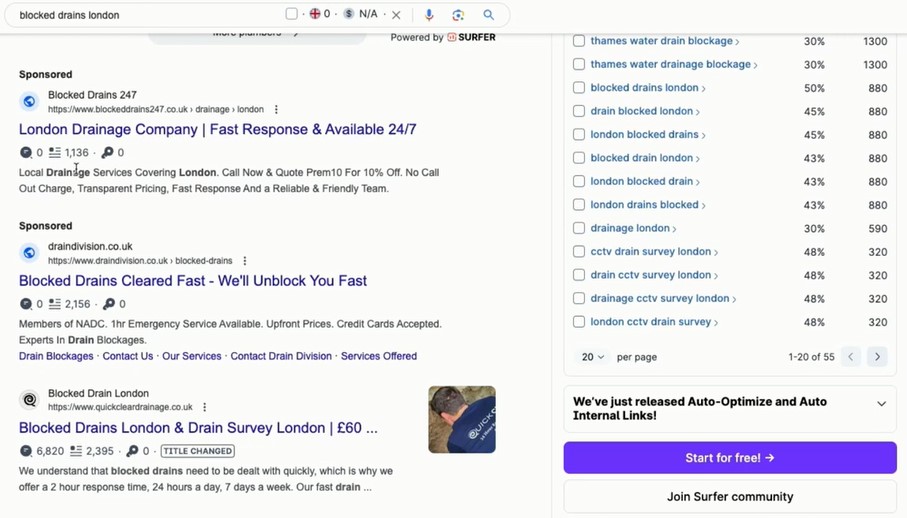Image resolution: width=907 pixels, height=518 pixels.
Task: Go to next page of keywords
Action: (877, 357)
